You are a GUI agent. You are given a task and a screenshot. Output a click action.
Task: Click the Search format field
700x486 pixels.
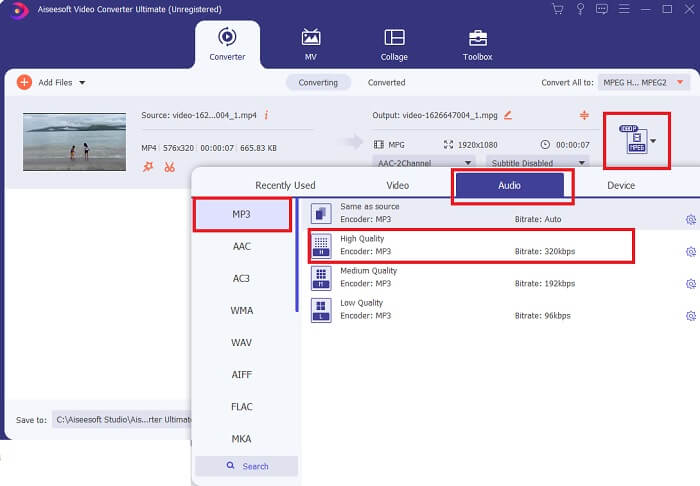246,466
